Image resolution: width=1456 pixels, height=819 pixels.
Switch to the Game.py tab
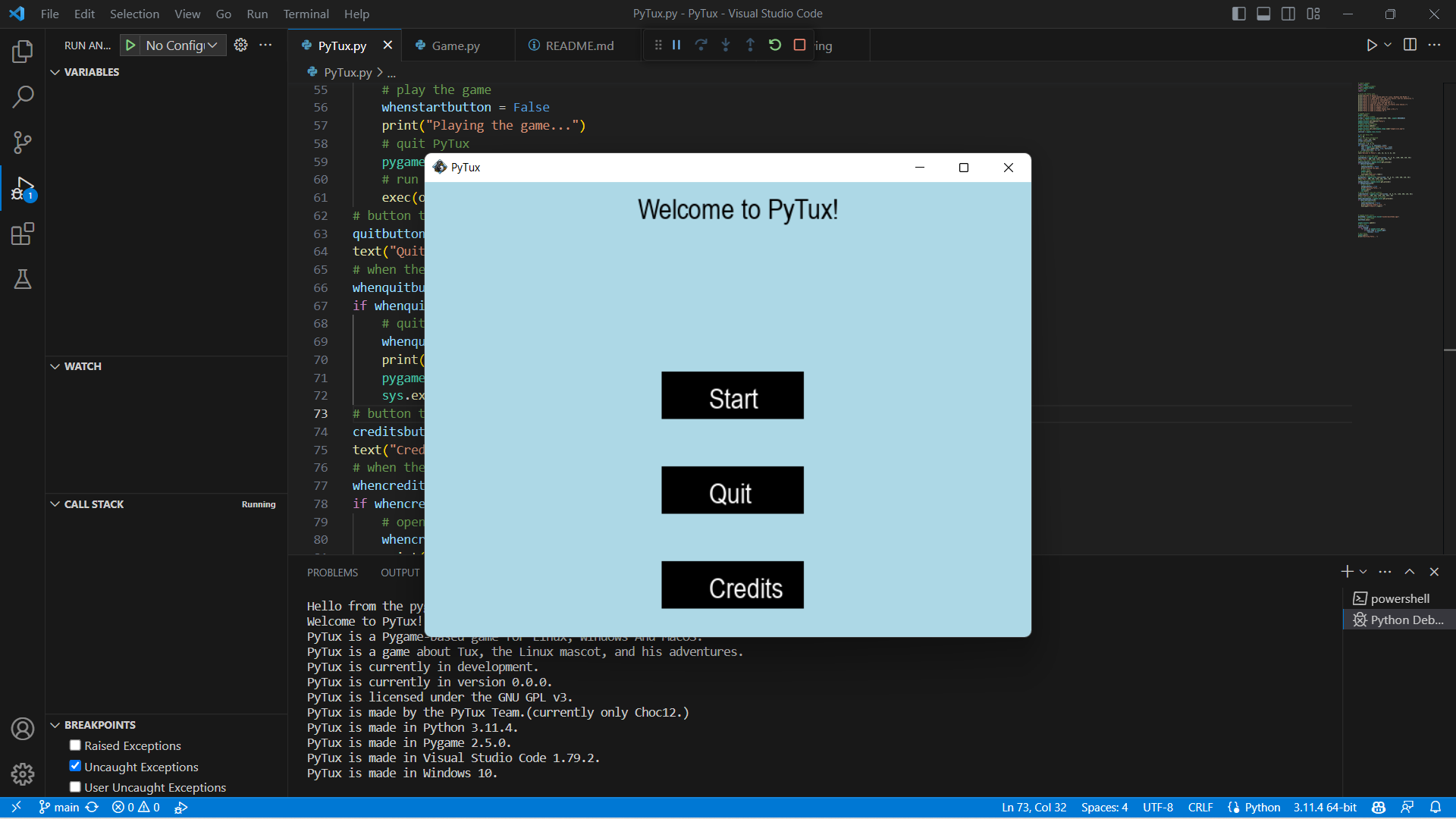(455, 45)
